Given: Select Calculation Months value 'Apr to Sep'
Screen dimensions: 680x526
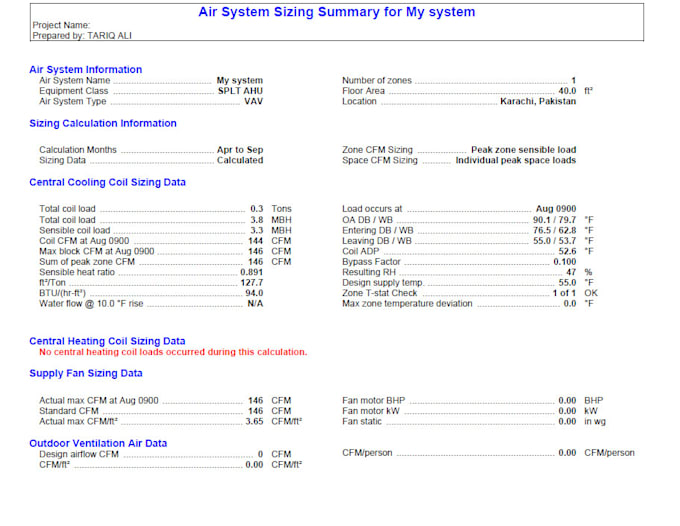Looking at the screenshot, I should (x=240, y=150).
